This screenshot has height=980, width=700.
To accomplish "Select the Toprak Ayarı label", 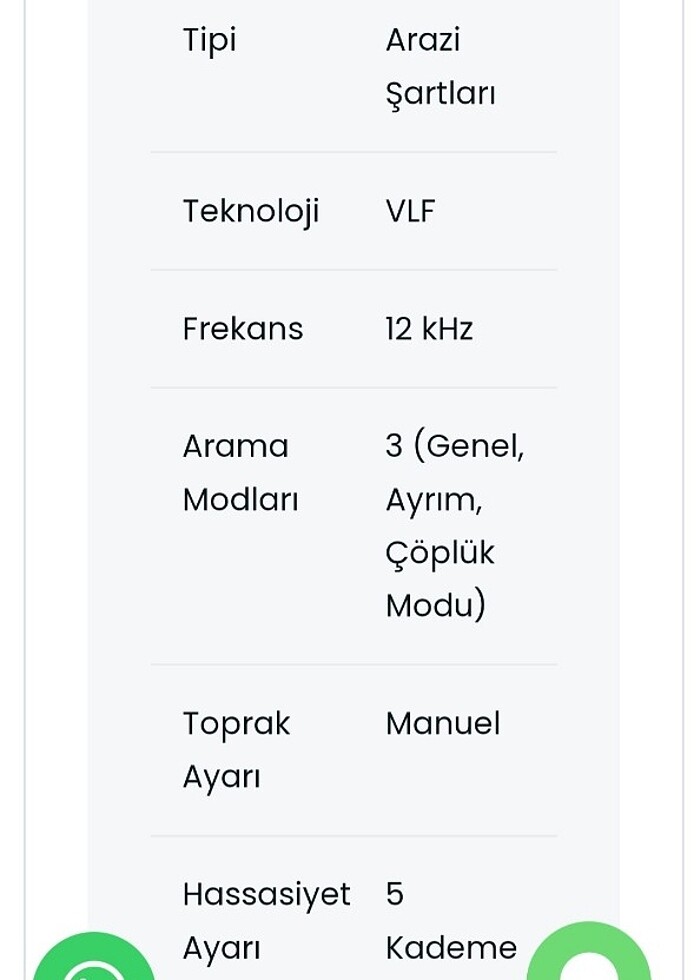I will pyautogui.click(x=236, y=749).
